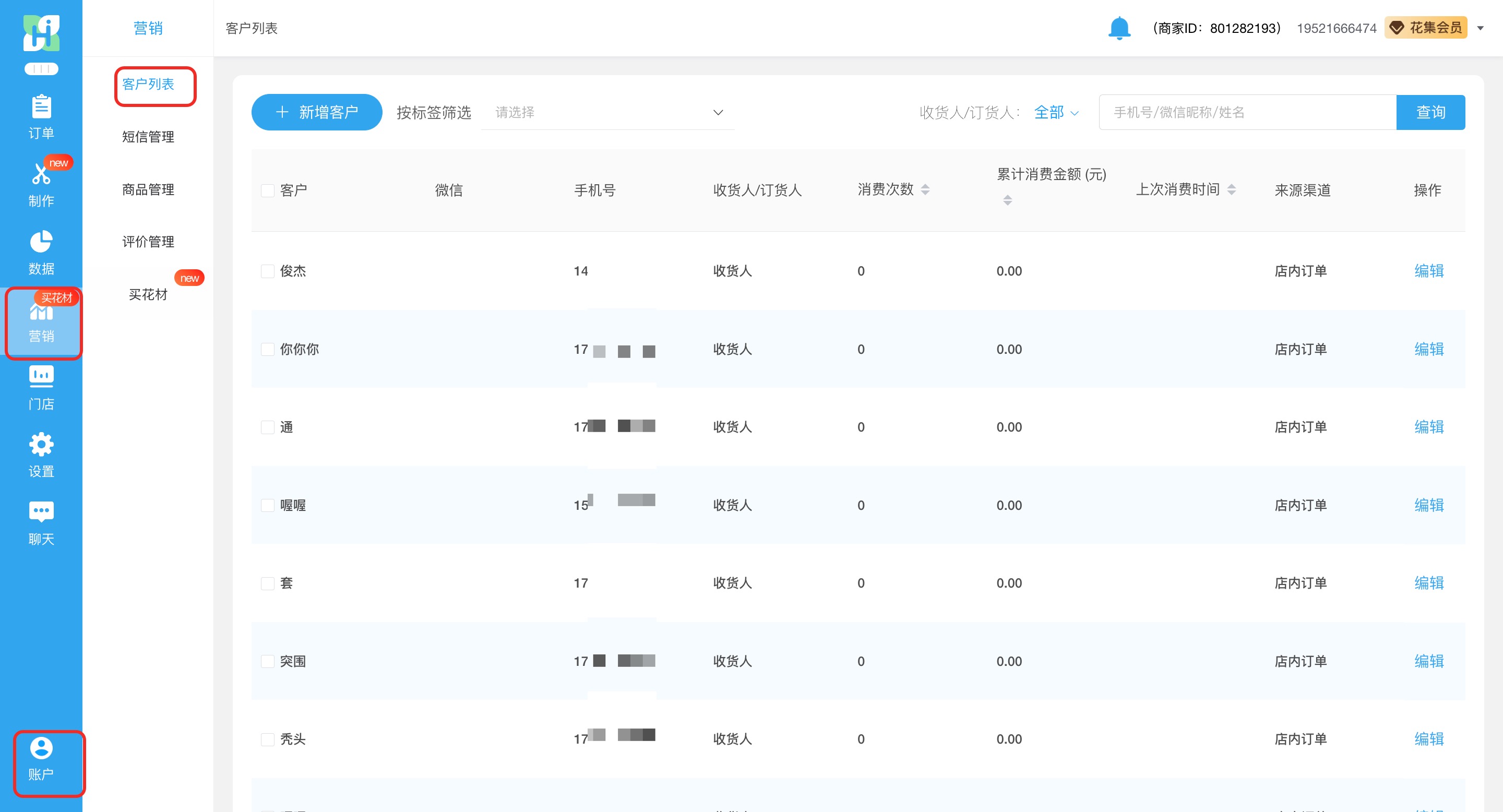Click the plus icon in 新增客户
1503x812 pixels.
[282, 112]
